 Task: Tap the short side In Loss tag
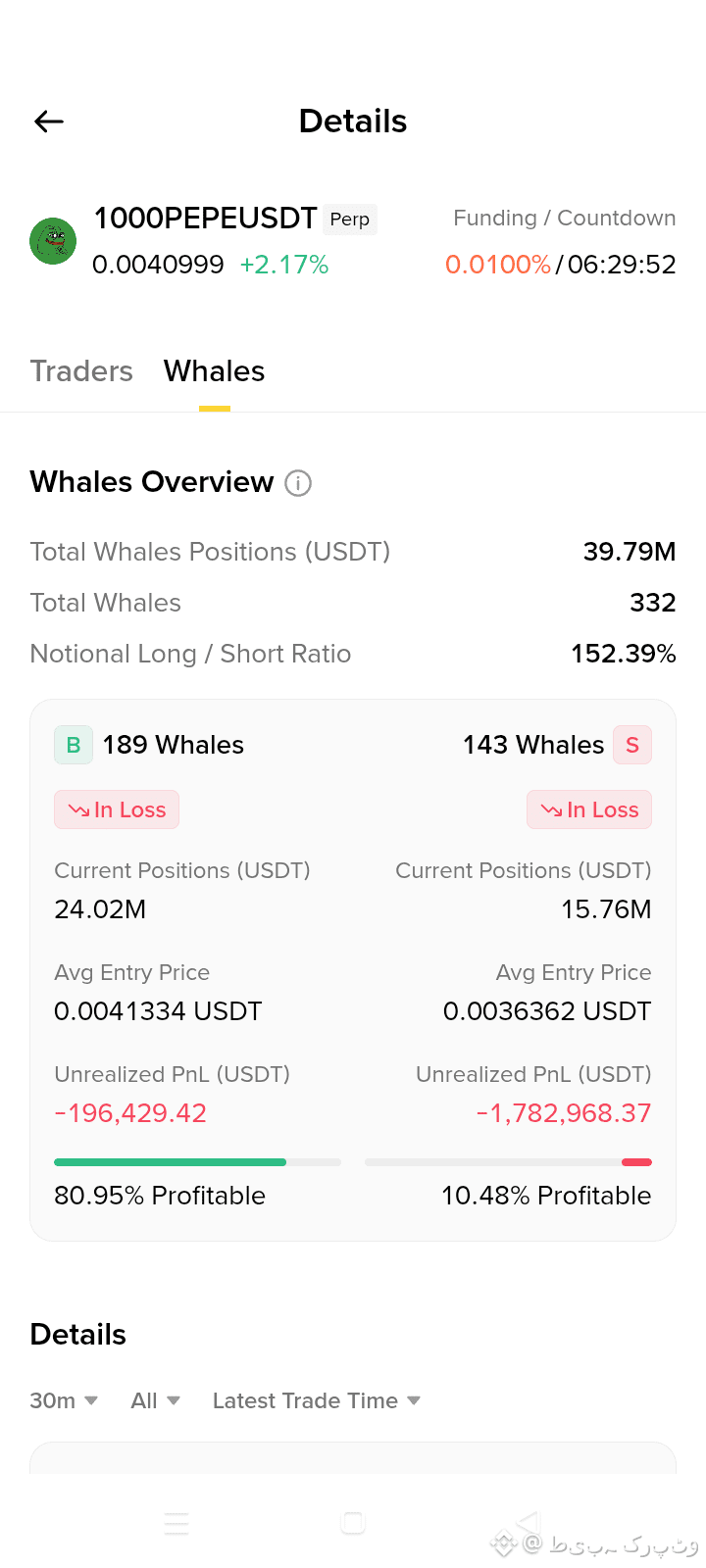click(x=589, y=809)
